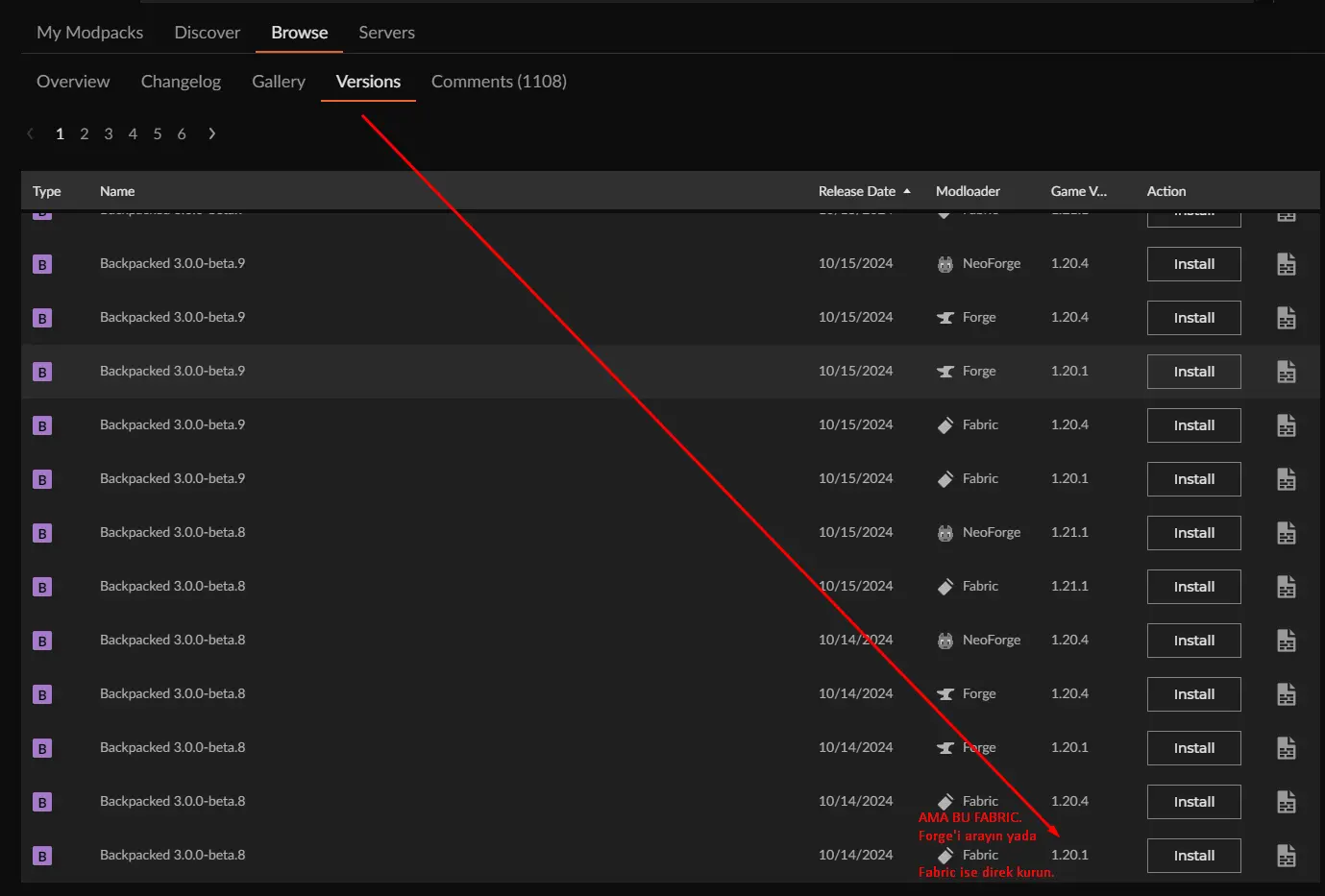Click Backpacked 3.0.0-beta.9 name in Forge 1.20.1 row

pyautogui.click(x=173, y=371)
